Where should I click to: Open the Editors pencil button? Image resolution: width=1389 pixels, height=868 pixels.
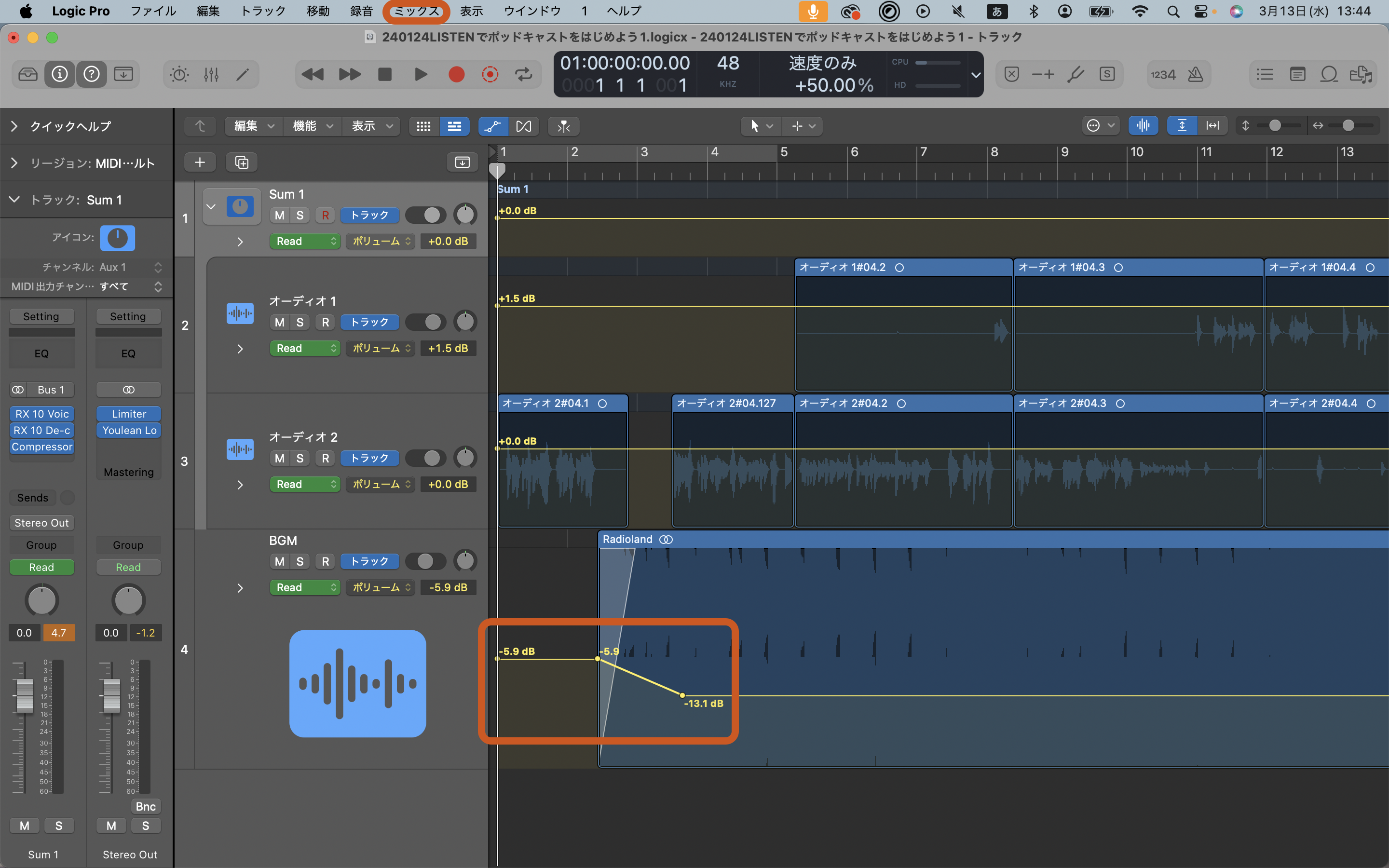click(x=243, y=75)
